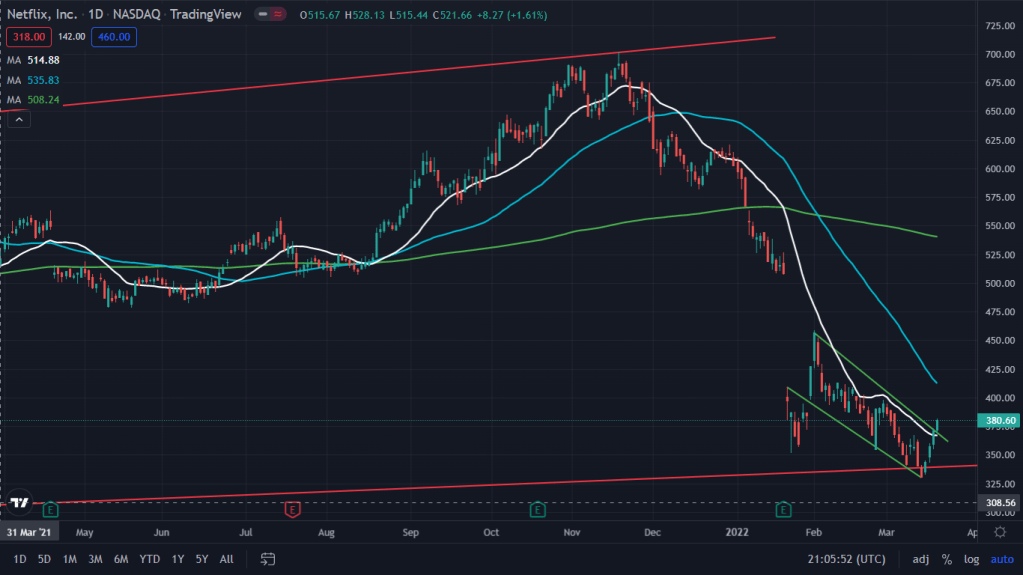The width and height of the screenshot is (1023, 575).
Task: Click the TradingView logo badge
Action: click(x=17, y=502)
